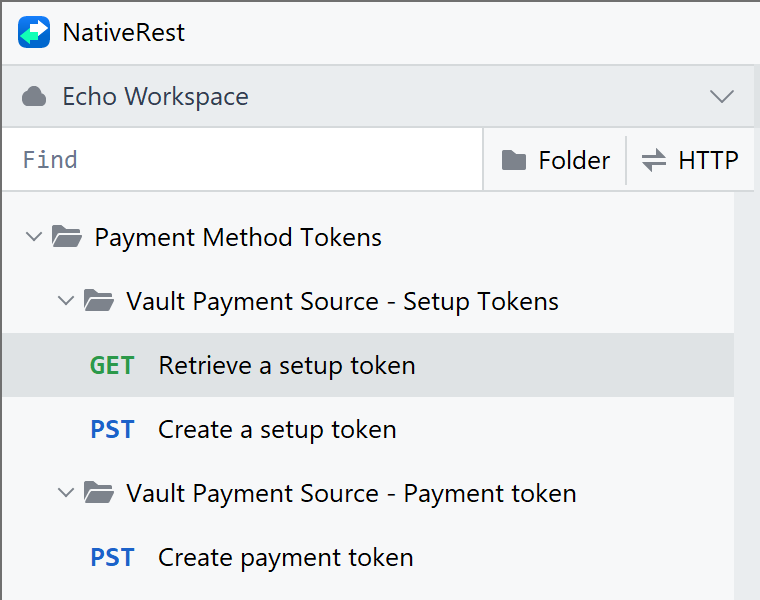Create a new folder with Folder button
Image resolution: width=760 pixels, height=600 pixels.
pyautogui.click(x=555, y=160)
